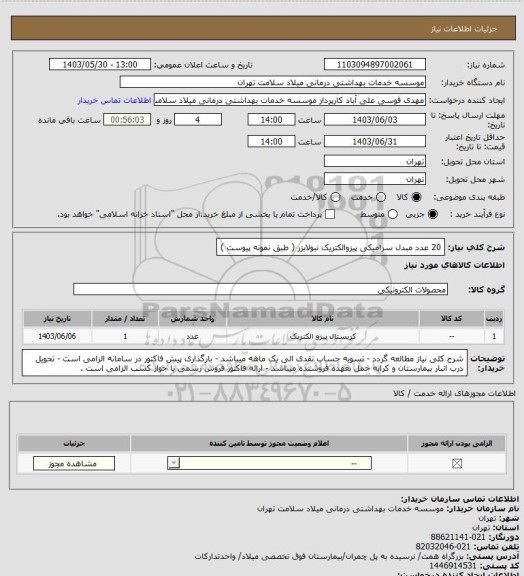524x576 pixels.
Task: Click the phone number 82032046-021
Action: pos(443,547)
